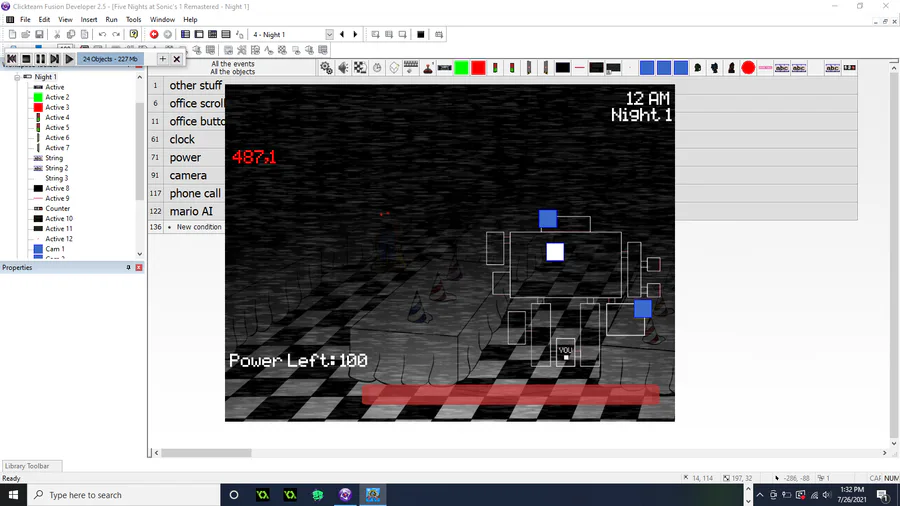The height and width of the screenshot is (506, 900).
Task: Go to previous frame arrow
Action: pyautogui.click(x=342, y=34)
